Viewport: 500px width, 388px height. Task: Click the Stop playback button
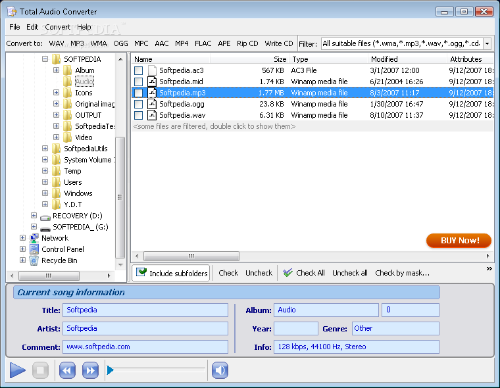41,370
